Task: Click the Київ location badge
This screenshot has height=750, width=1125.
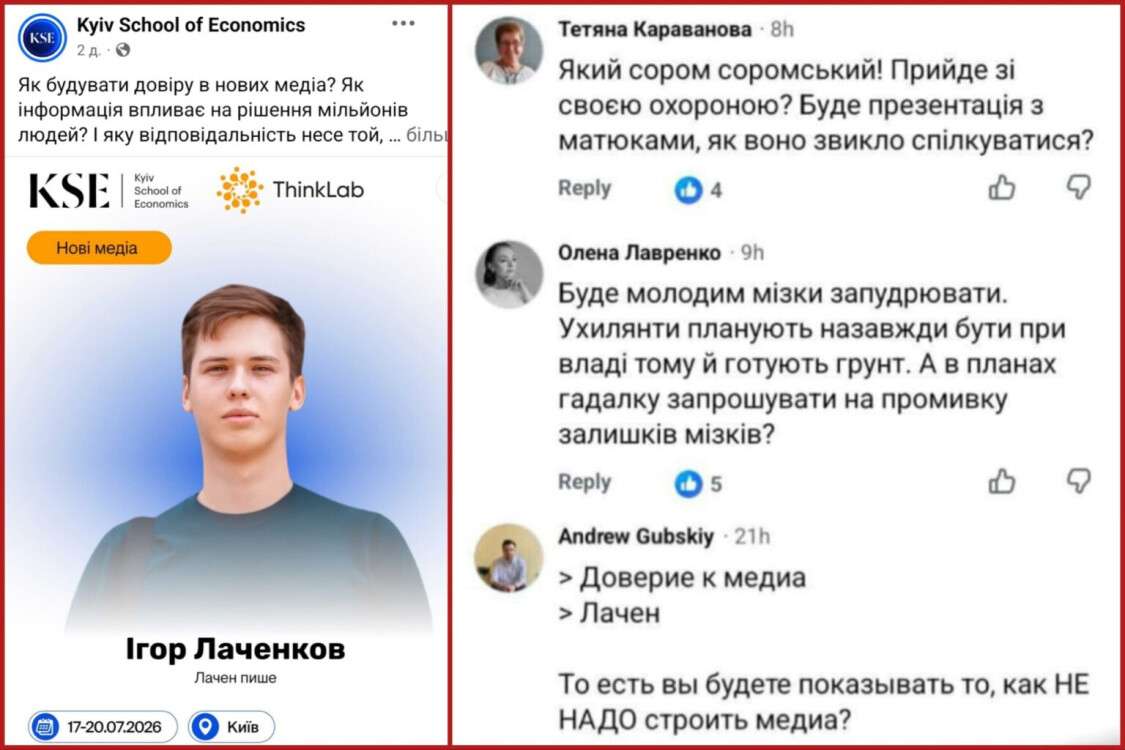Action: [231, 726]
